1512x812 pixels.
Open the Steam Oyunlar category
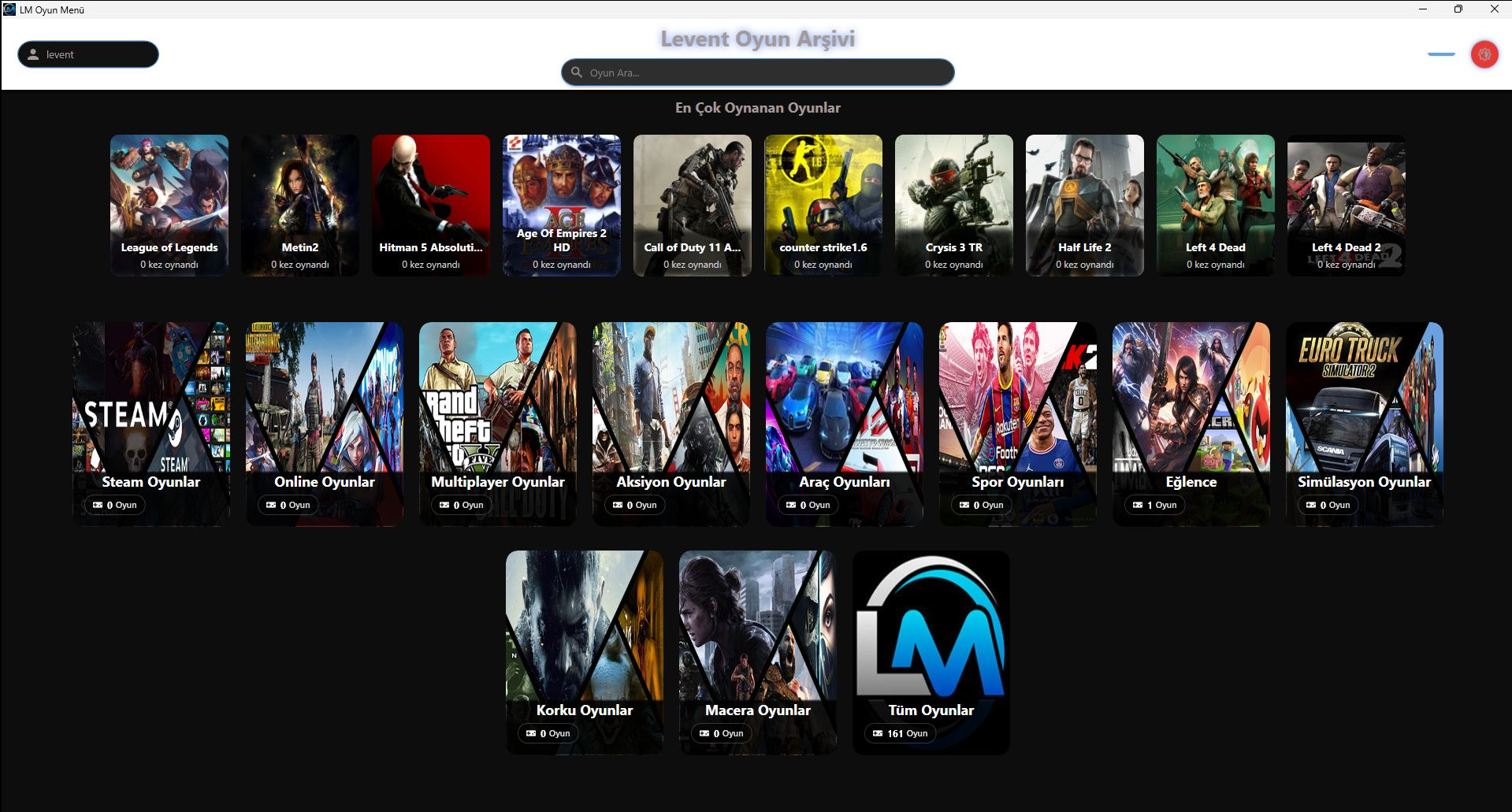[151, 423]
